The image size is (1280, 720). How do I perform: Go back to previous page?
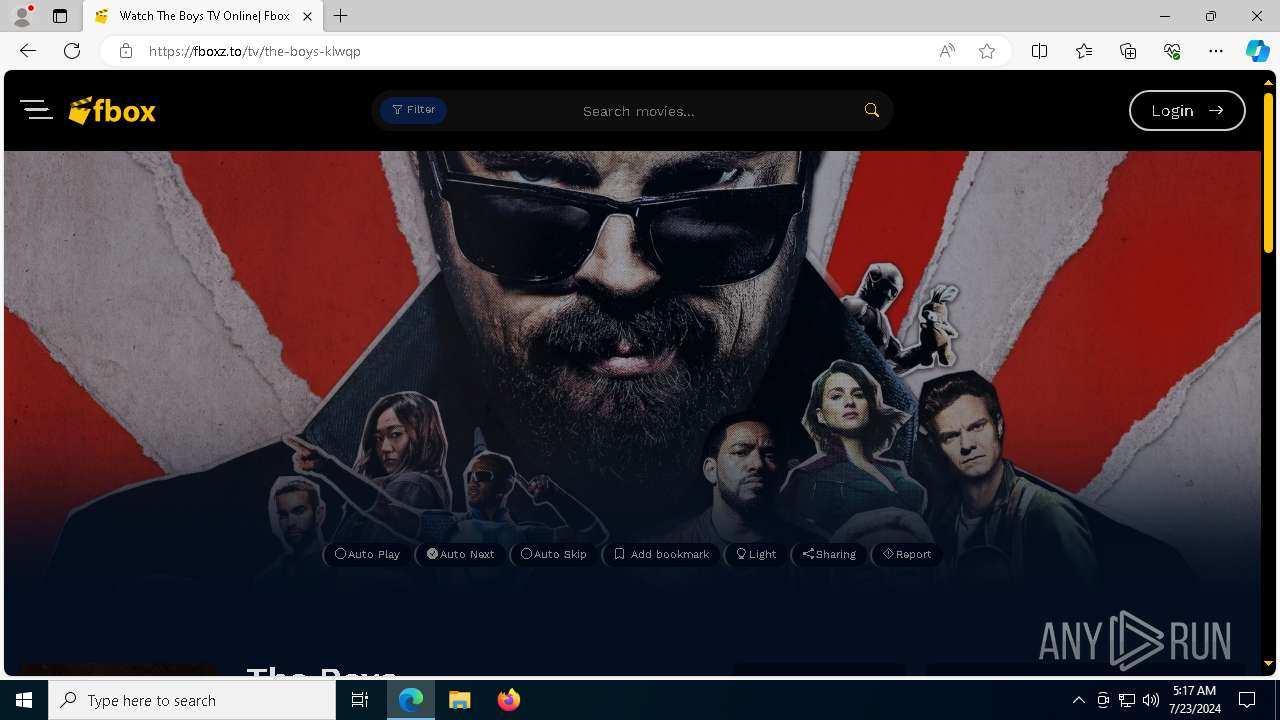point(28,51)
